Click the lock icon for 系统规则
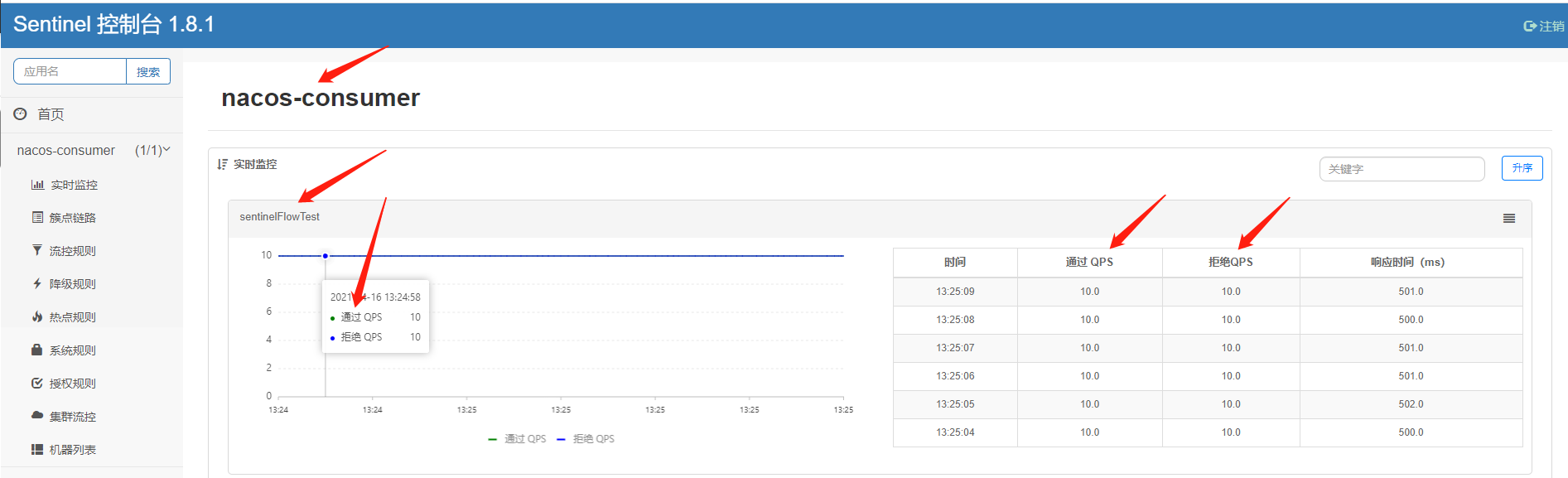The width and height of the screenshot is (1568, 478). (x=37, y=350)
